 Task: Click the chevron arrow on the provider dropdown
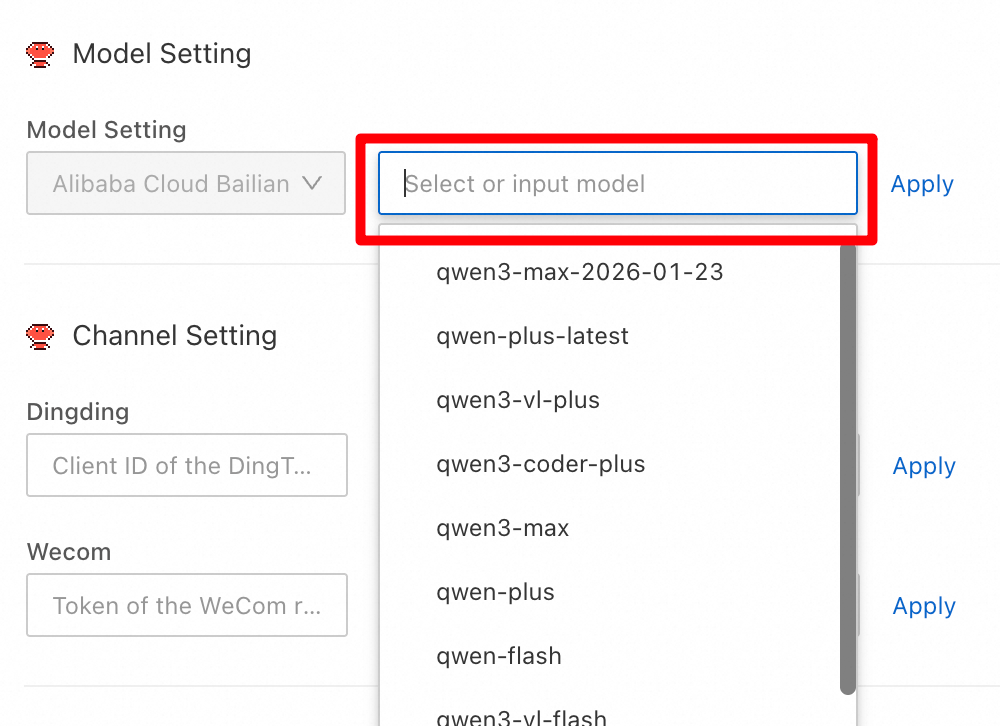coord(312,183)
